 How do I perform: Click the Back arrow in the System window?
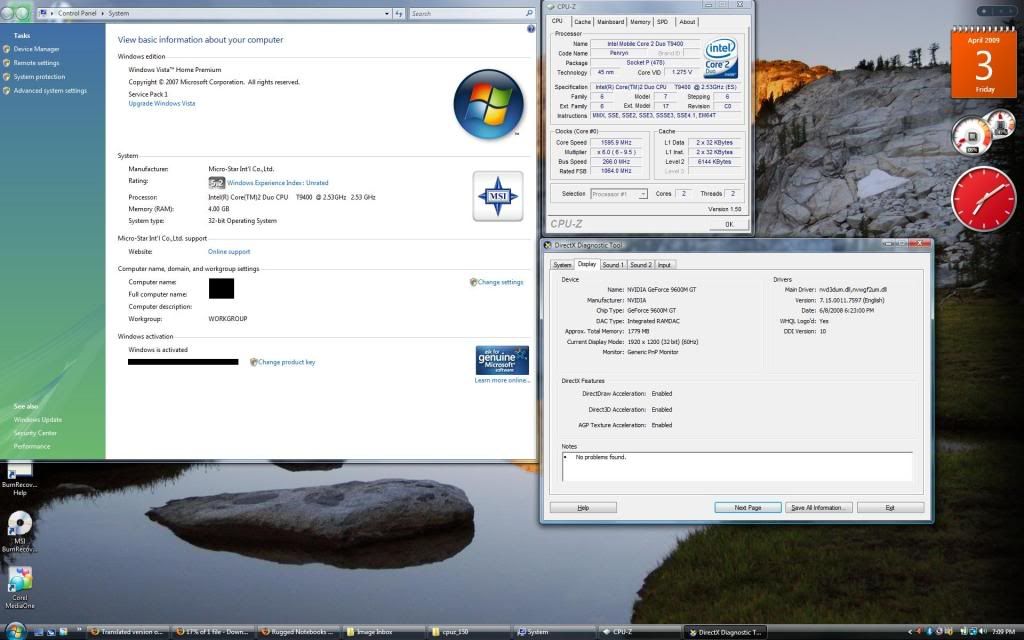tap(7, 13)
